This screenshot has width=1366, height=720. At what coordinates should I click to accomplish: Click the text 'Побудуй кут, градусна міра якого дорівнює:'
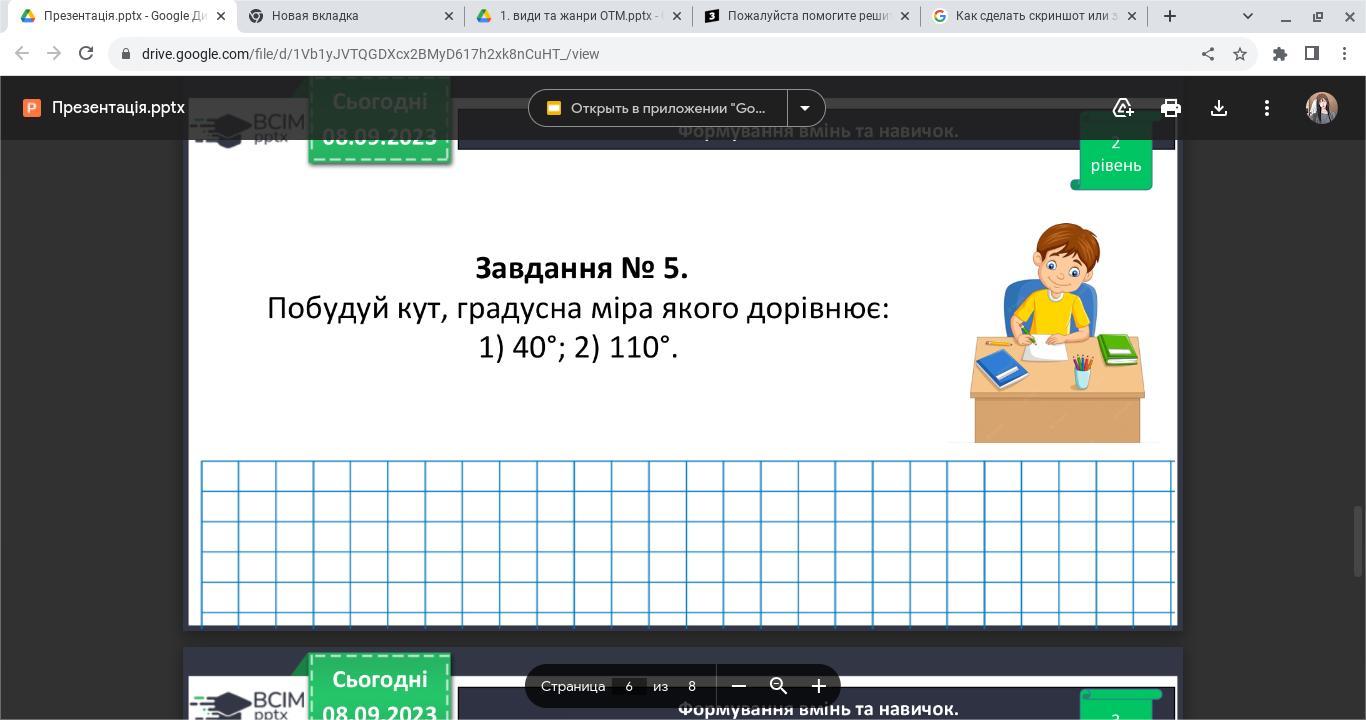pyautogui.click(x=578, y=308)
